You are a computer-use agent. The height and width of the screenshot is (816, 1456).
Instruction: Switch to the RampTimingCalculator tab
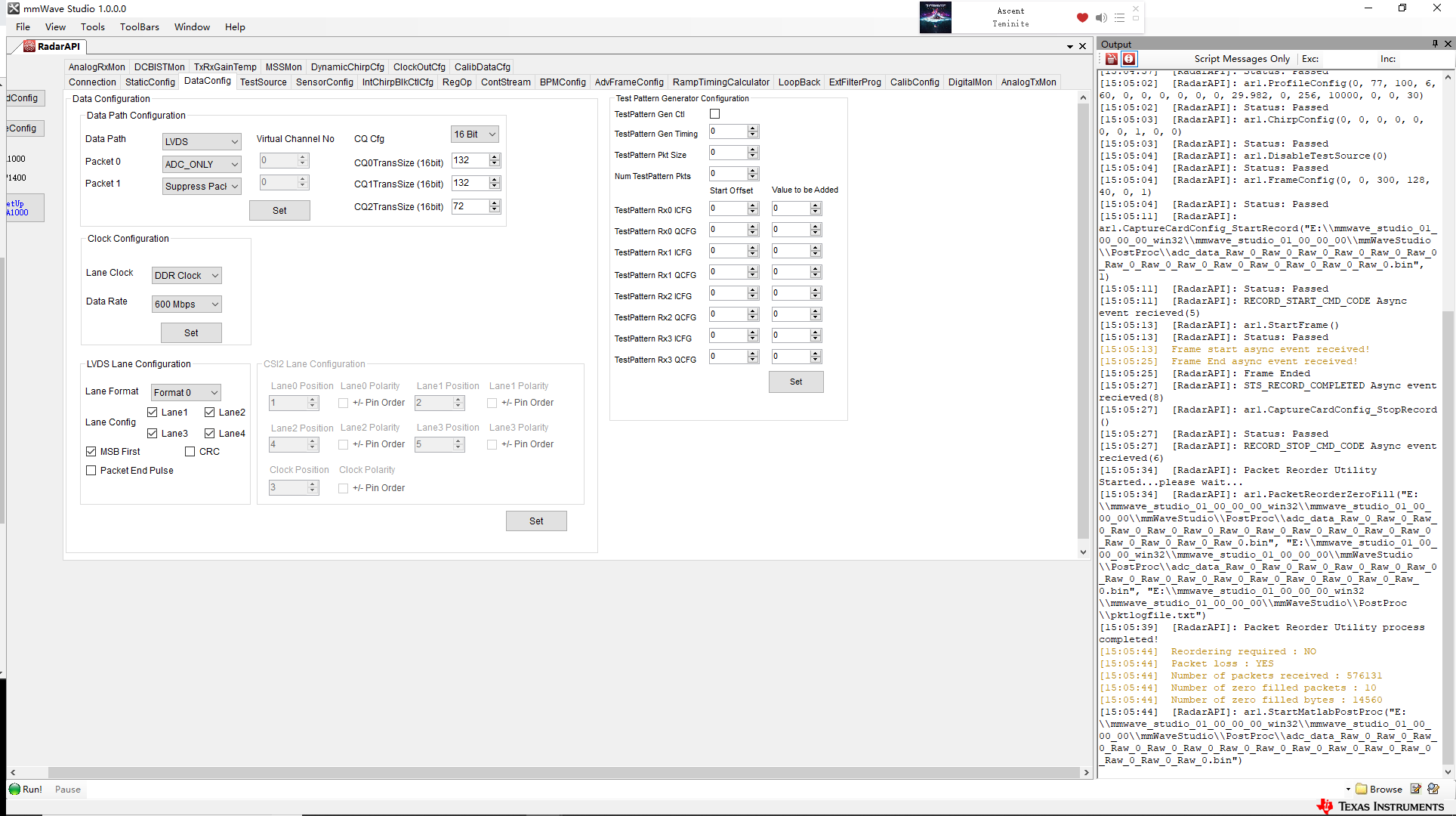pos(721,82)
